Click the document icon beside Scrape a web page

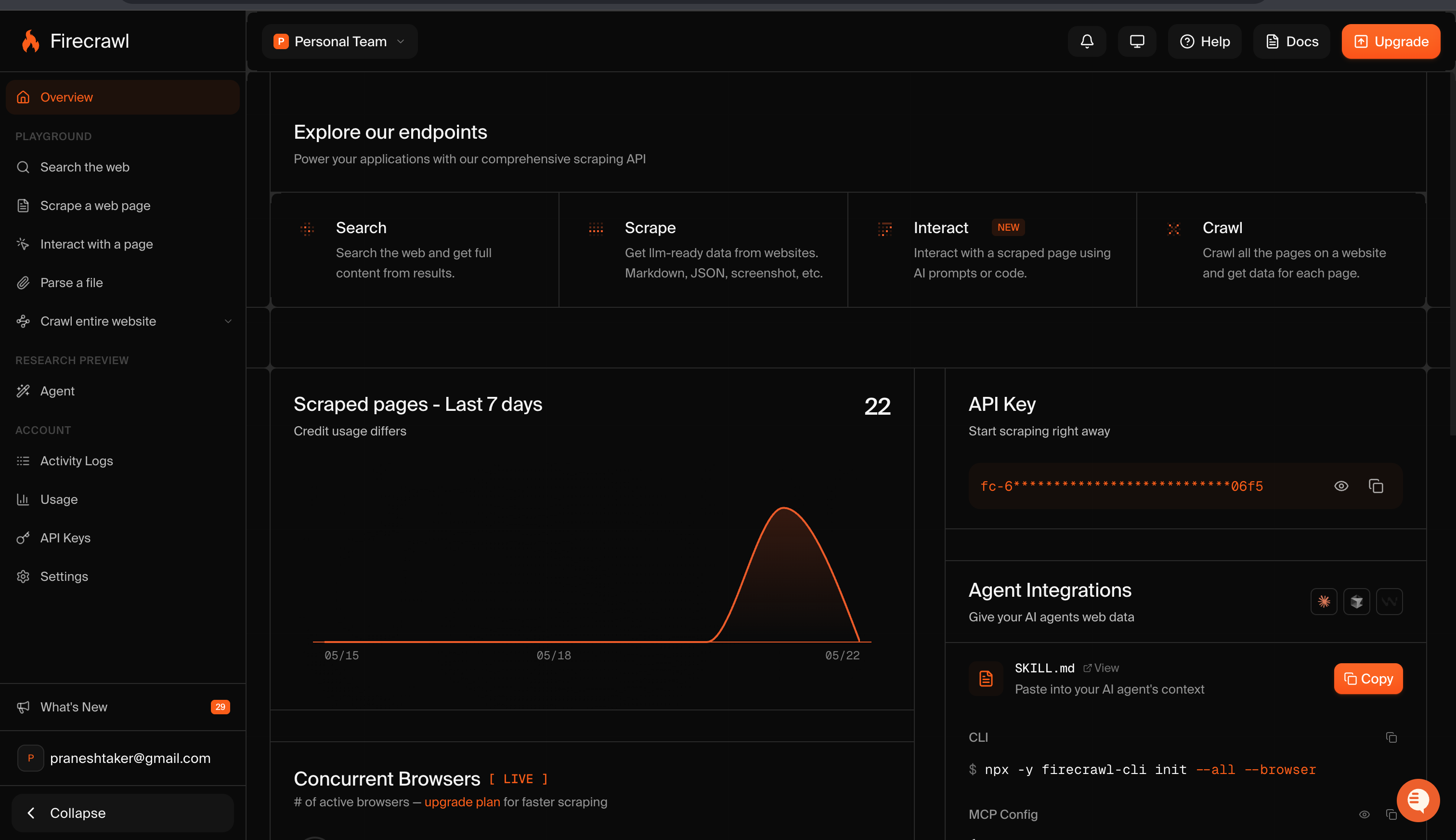pos(23,206)
